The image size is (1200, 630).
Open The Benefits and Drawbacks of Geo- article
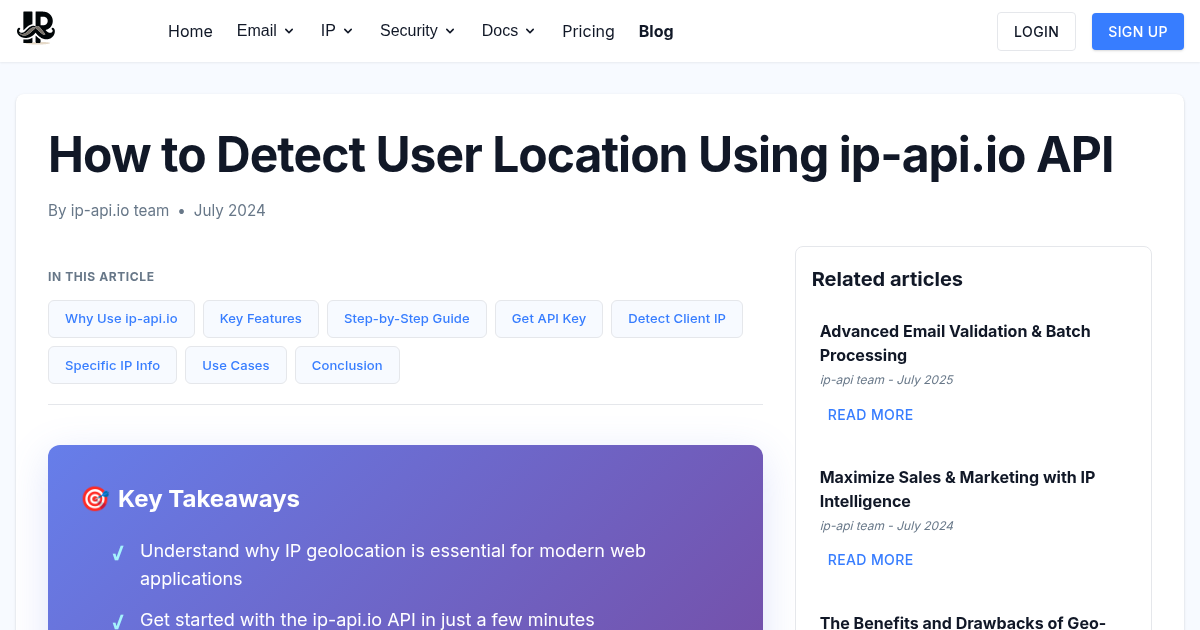962,622
